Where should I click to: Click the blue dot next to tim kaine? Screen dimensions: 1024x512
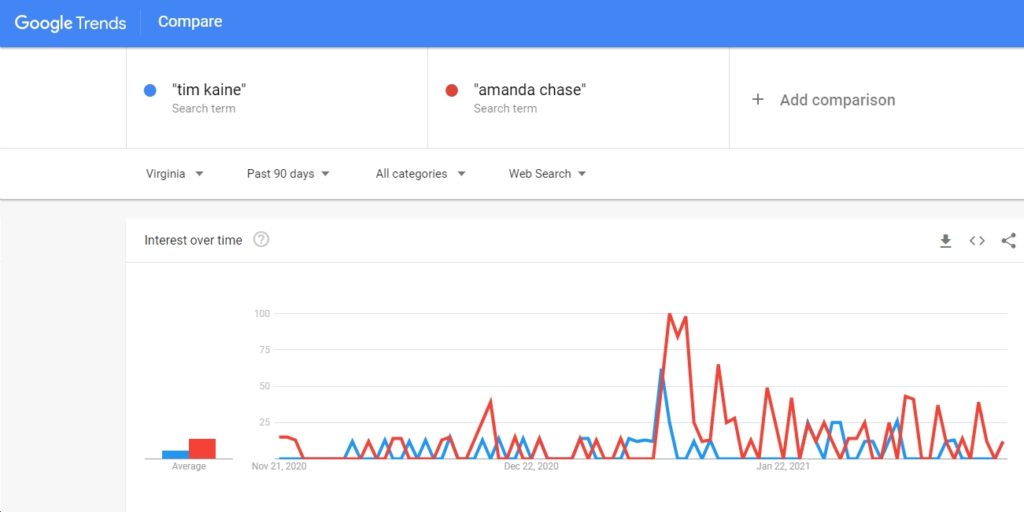(150, 90)
